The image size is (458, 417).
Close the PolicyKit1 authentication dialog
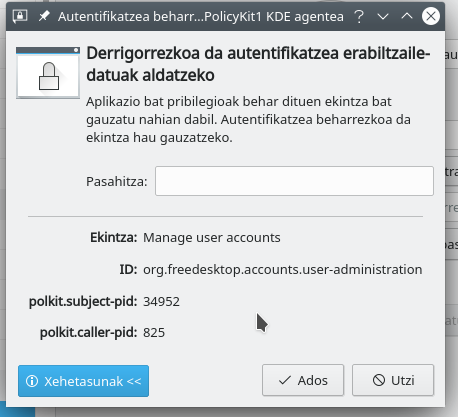(431, 16)
